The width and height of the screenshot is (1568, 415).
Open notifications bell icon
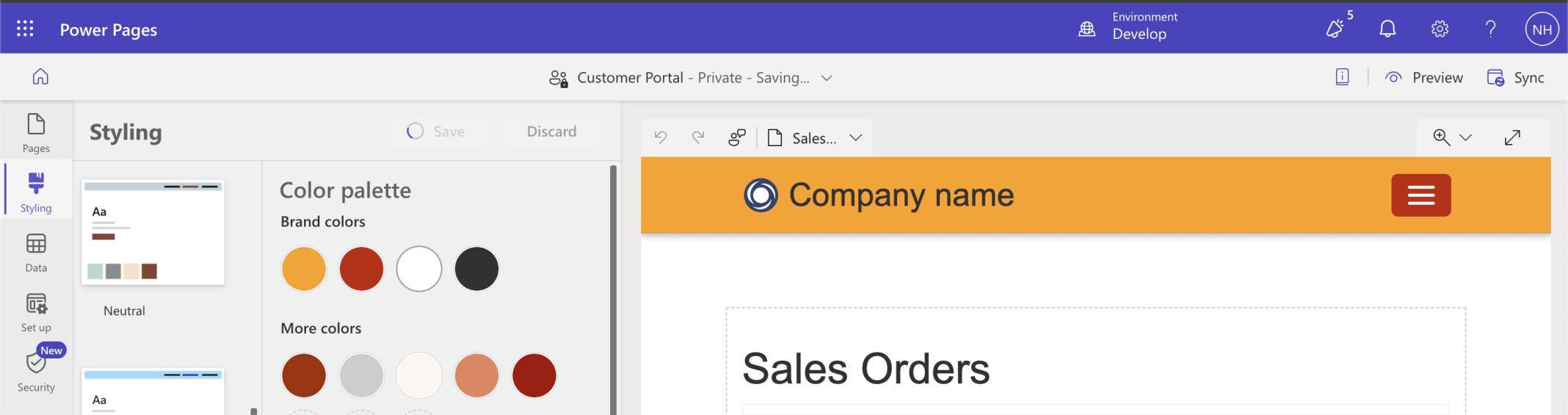(1387, 29)
